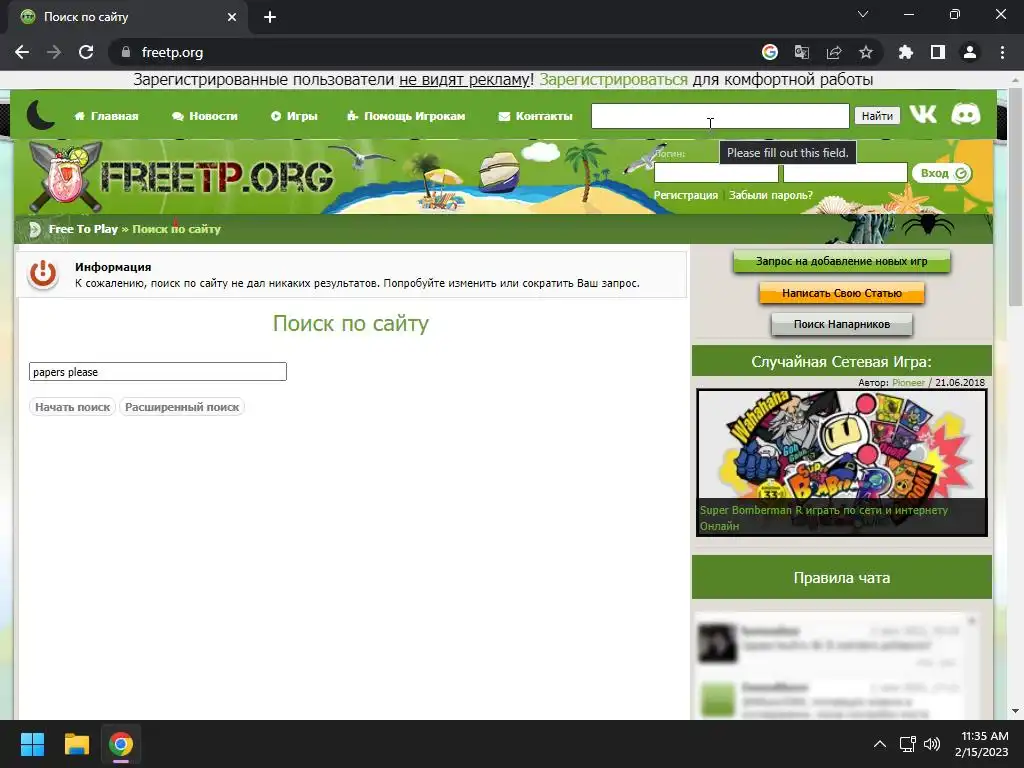Image resolution: width=1024 pixels, height=768 pixels.
Task: Click the Случайная Сетевая Игра header
Action: 842,361
